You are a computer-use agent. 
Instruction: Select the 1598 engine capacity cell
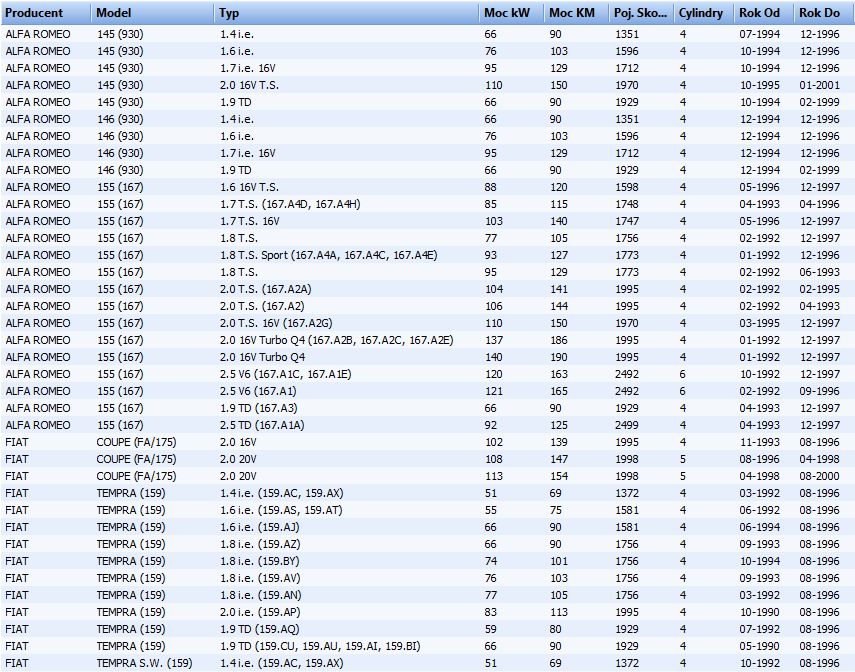(x=627, y=187)
